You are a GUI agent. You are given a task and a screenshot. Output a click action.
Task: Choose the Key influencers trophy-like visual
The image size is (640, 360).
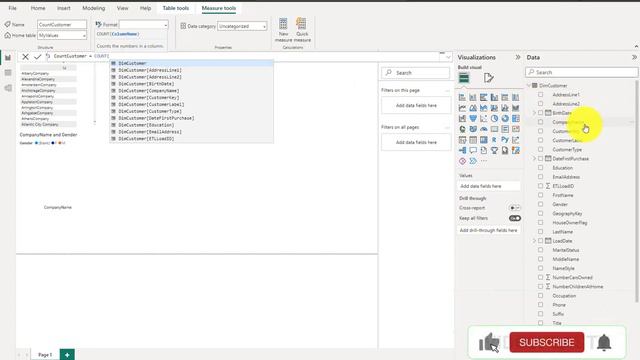pyautogui.click(x=494, y=150)
